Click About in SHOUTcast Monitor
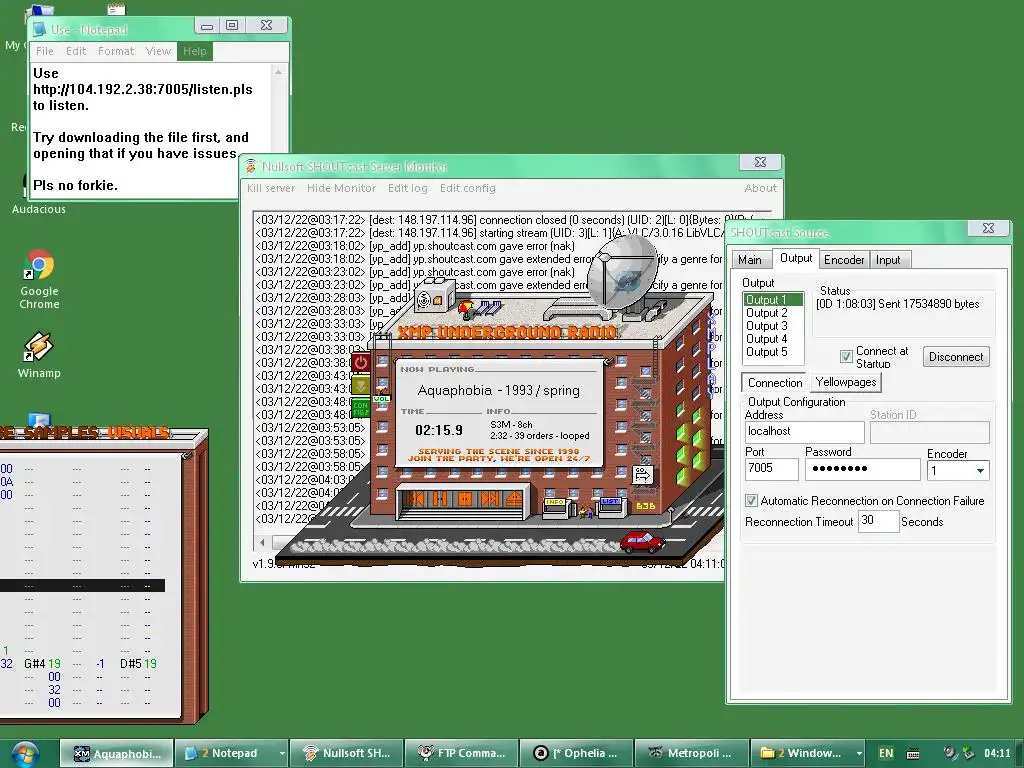 click(761, 188)
